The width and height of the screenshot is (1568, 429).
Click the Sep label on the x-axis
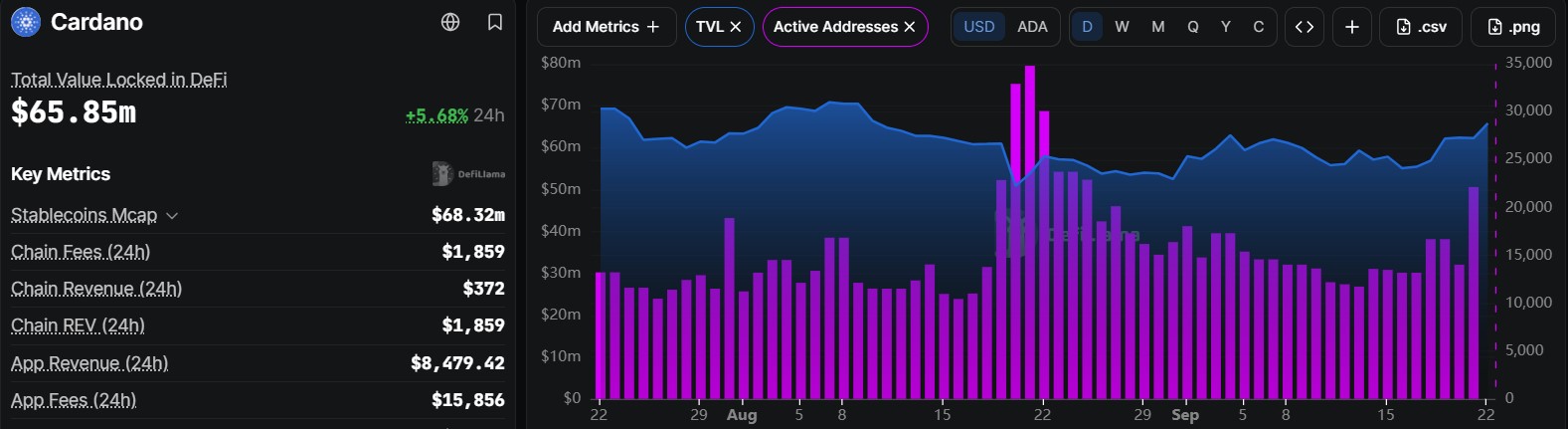1185,415
